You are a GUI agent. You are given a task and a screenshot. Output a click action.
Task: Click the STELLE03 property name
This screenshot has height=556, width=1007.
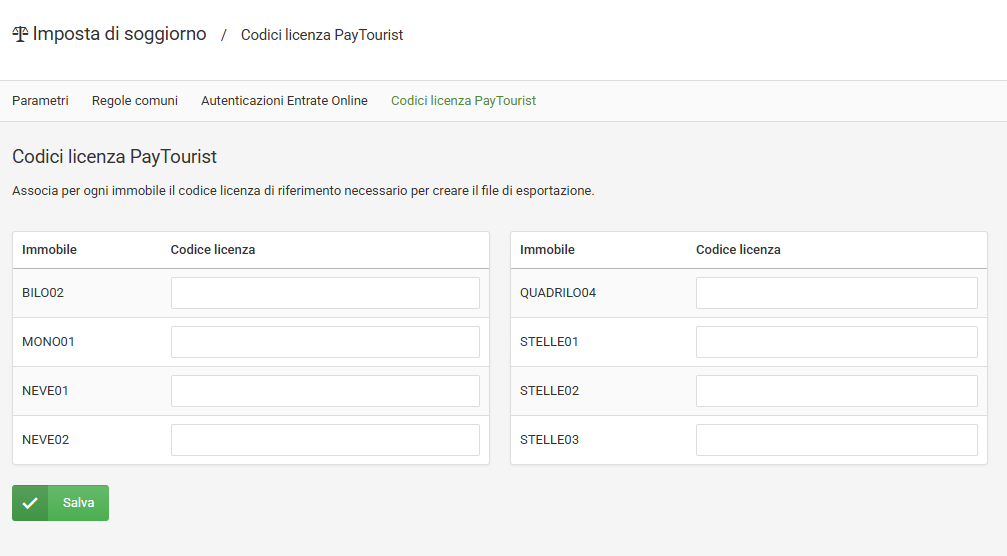(550, 440)
